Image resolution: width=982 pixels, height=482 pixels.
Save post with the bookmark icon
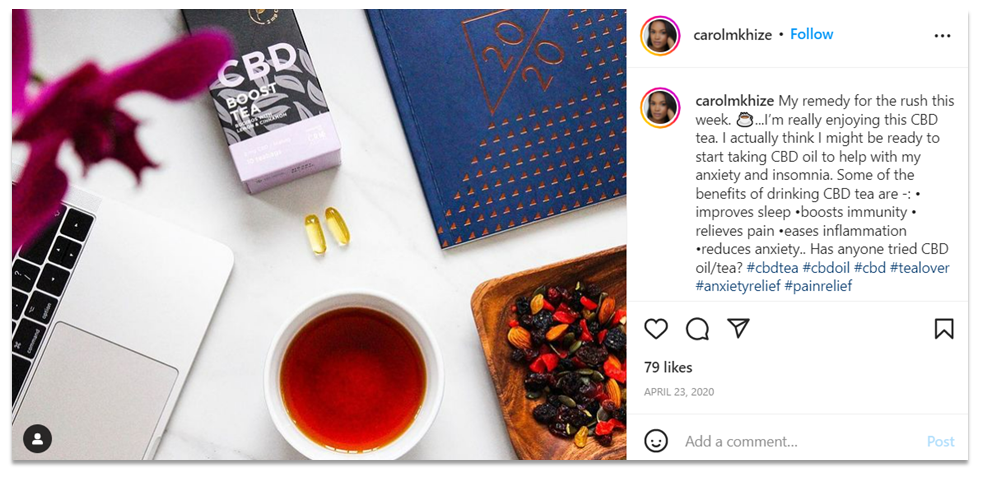click(944, 329)
